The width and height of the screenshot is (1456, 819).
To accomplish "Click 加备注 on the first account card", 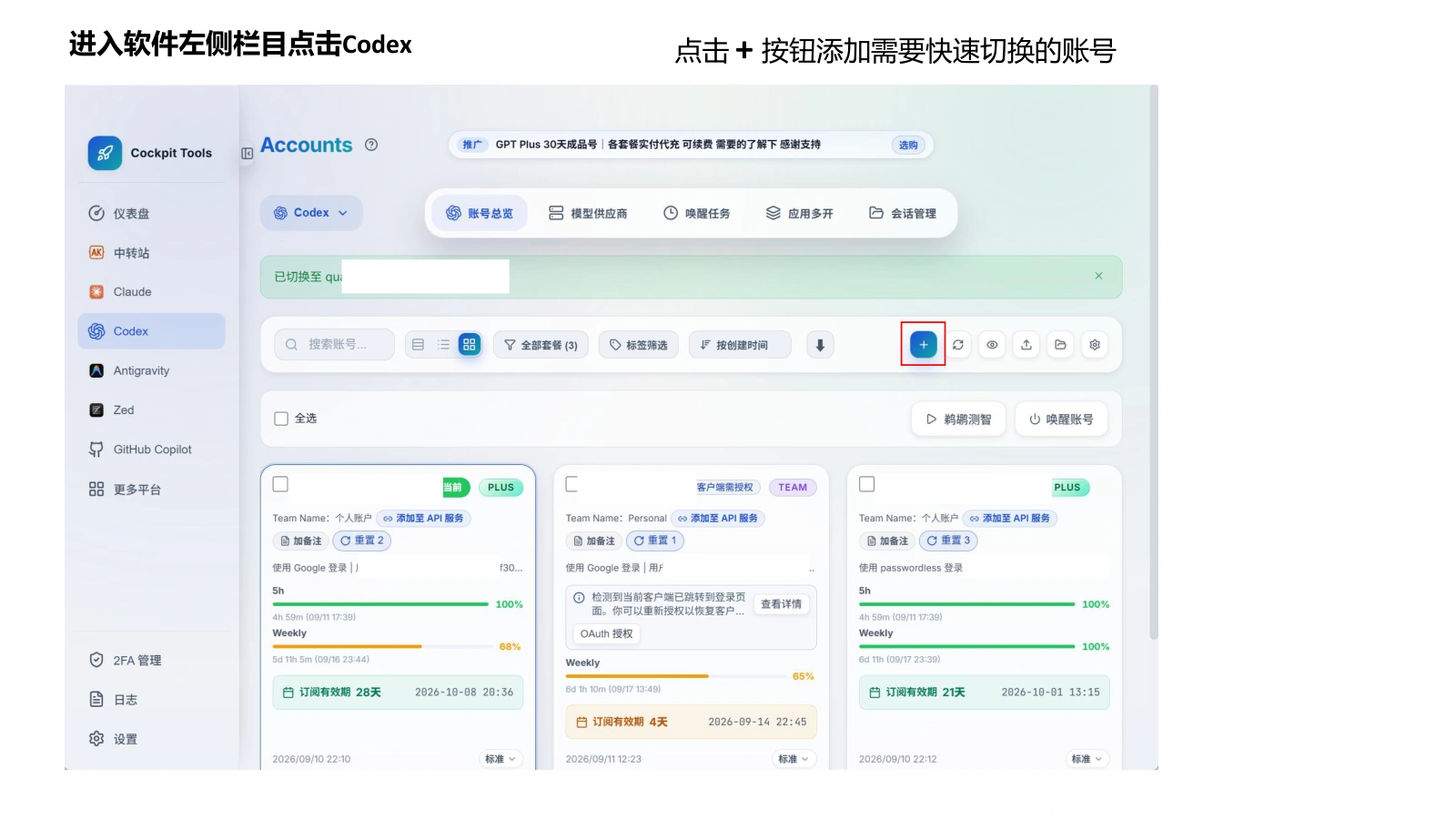I will [300, 541].
